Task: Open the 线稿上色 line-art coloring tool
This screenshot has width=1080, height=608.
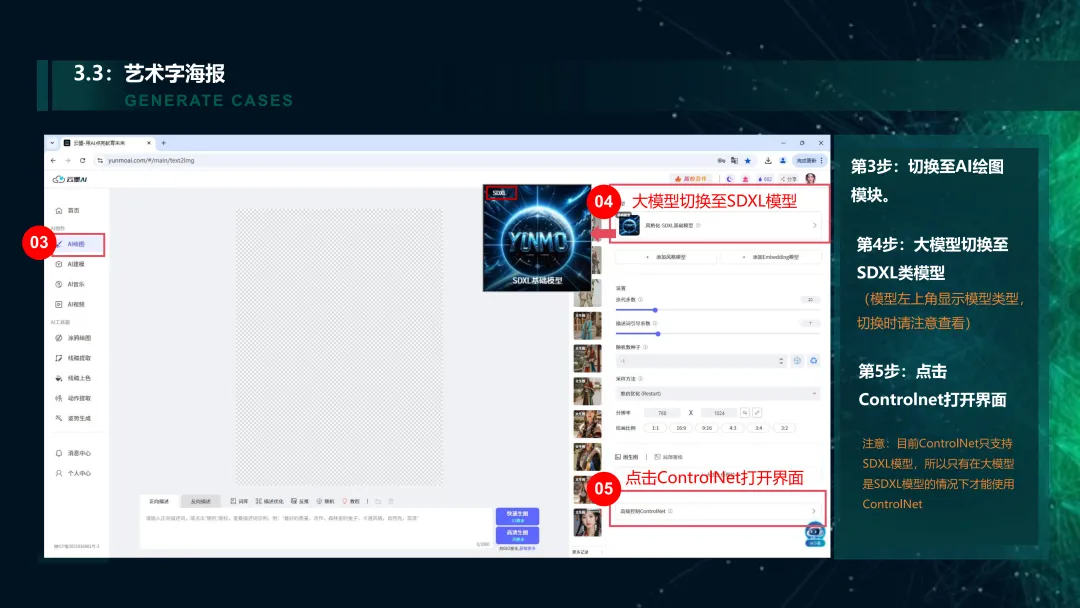Action: click(x=73, y=378)
